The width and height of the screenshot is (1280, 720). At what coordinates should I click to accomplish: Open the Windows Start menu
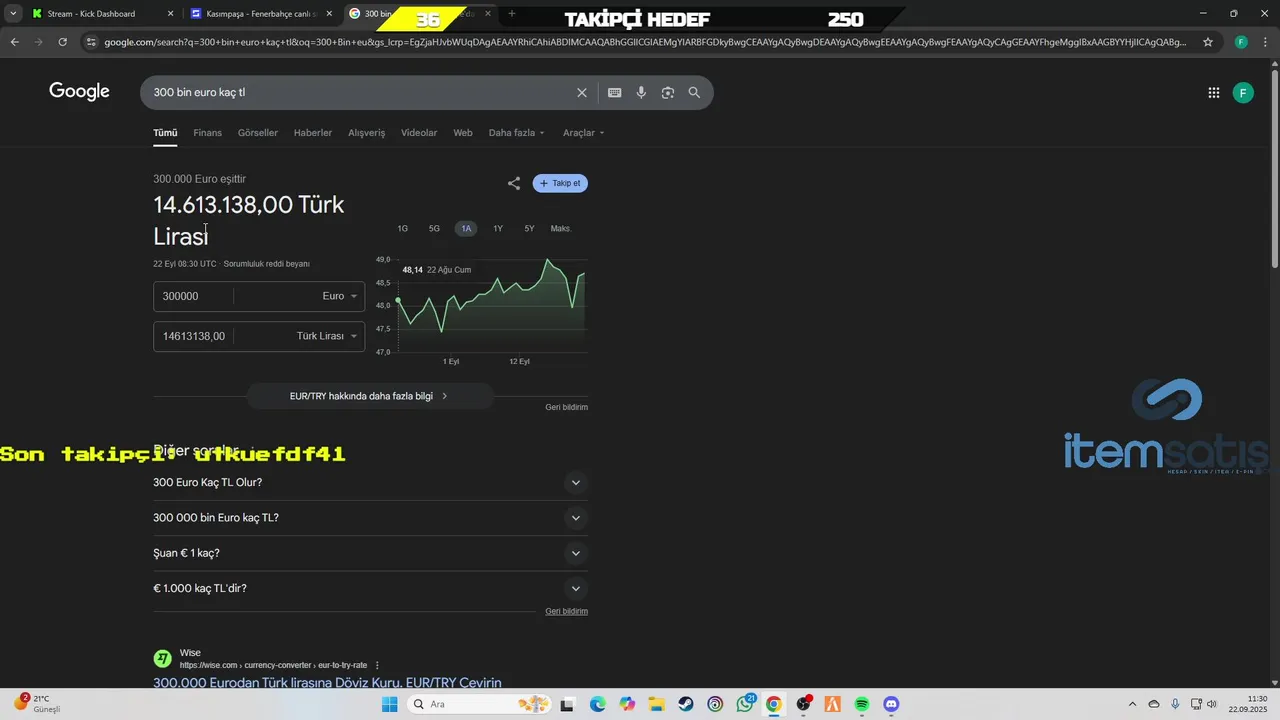(389, 704)
